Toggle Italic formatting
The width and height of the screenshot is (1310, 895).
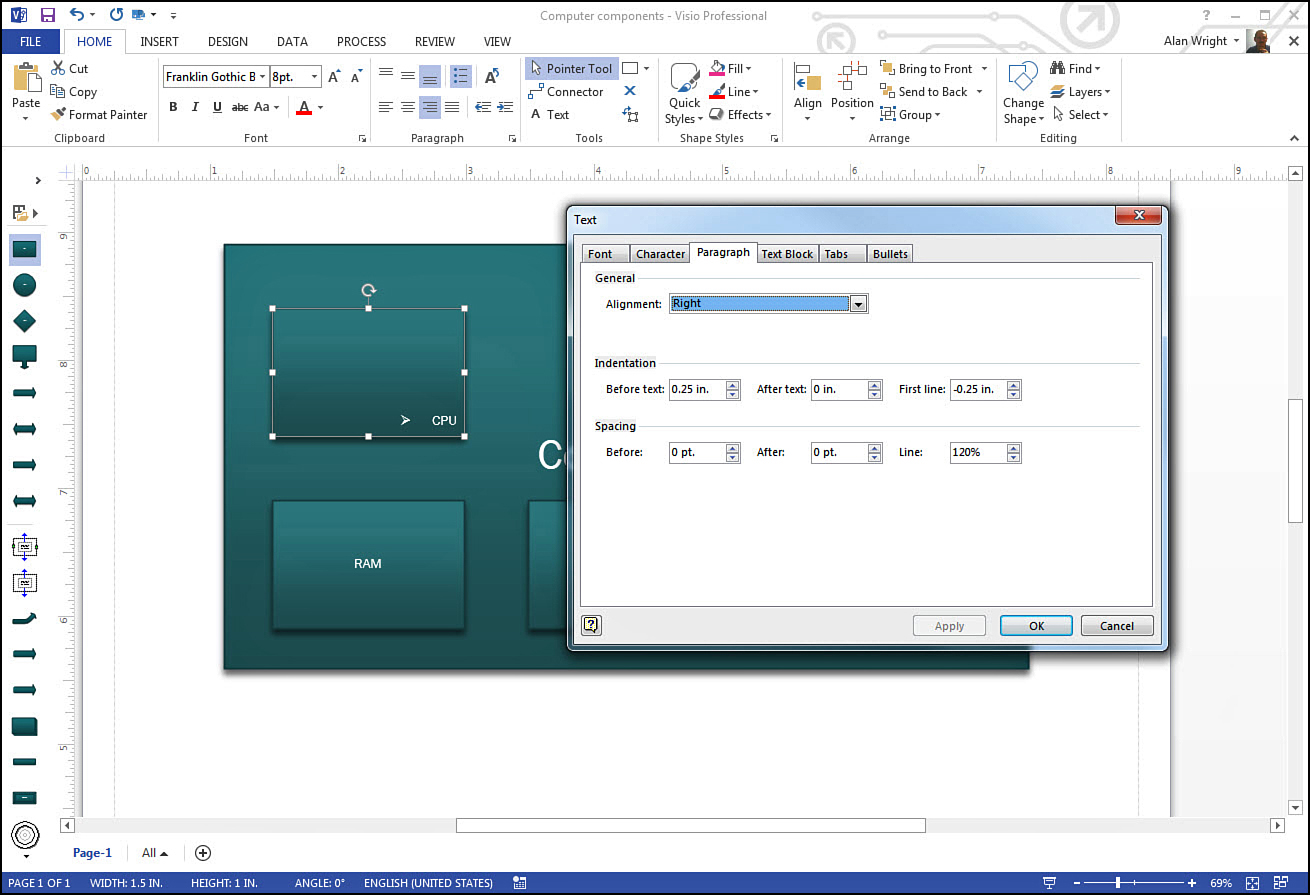195,107
